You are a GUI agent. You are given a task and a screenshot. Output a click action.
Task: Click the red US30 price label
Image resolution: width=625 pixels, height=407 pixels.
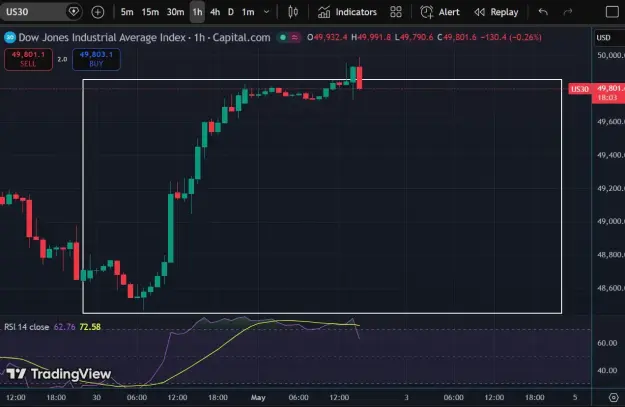[x=580, y=89]
